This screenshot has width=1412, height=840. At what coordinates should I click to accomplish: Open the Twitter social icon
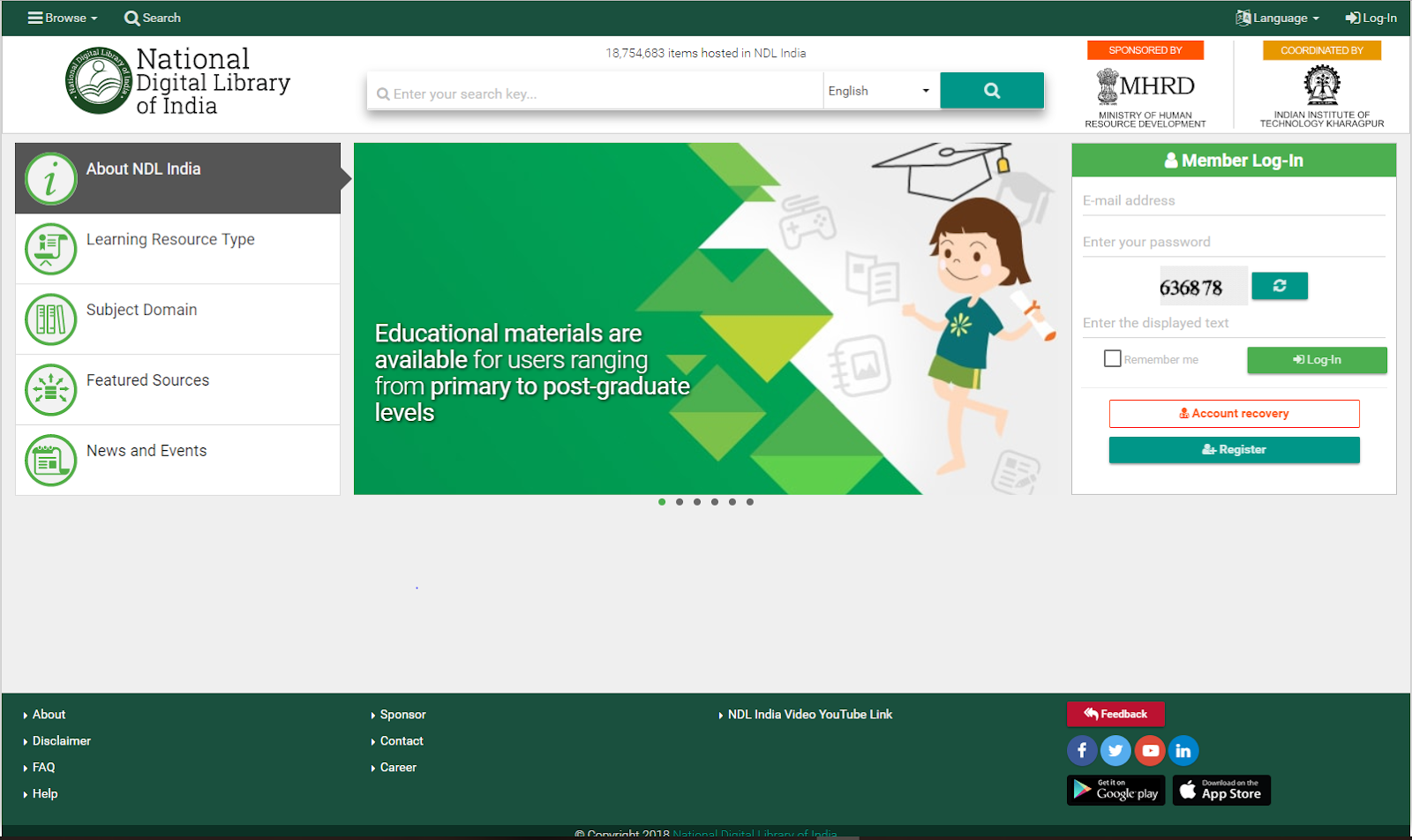[x=1115, y=751]
